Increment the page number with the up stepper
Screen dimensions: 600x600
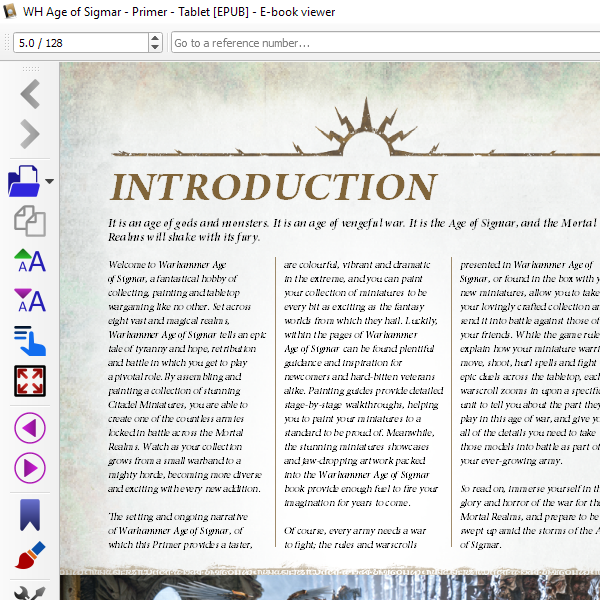[x=155, y=38]
